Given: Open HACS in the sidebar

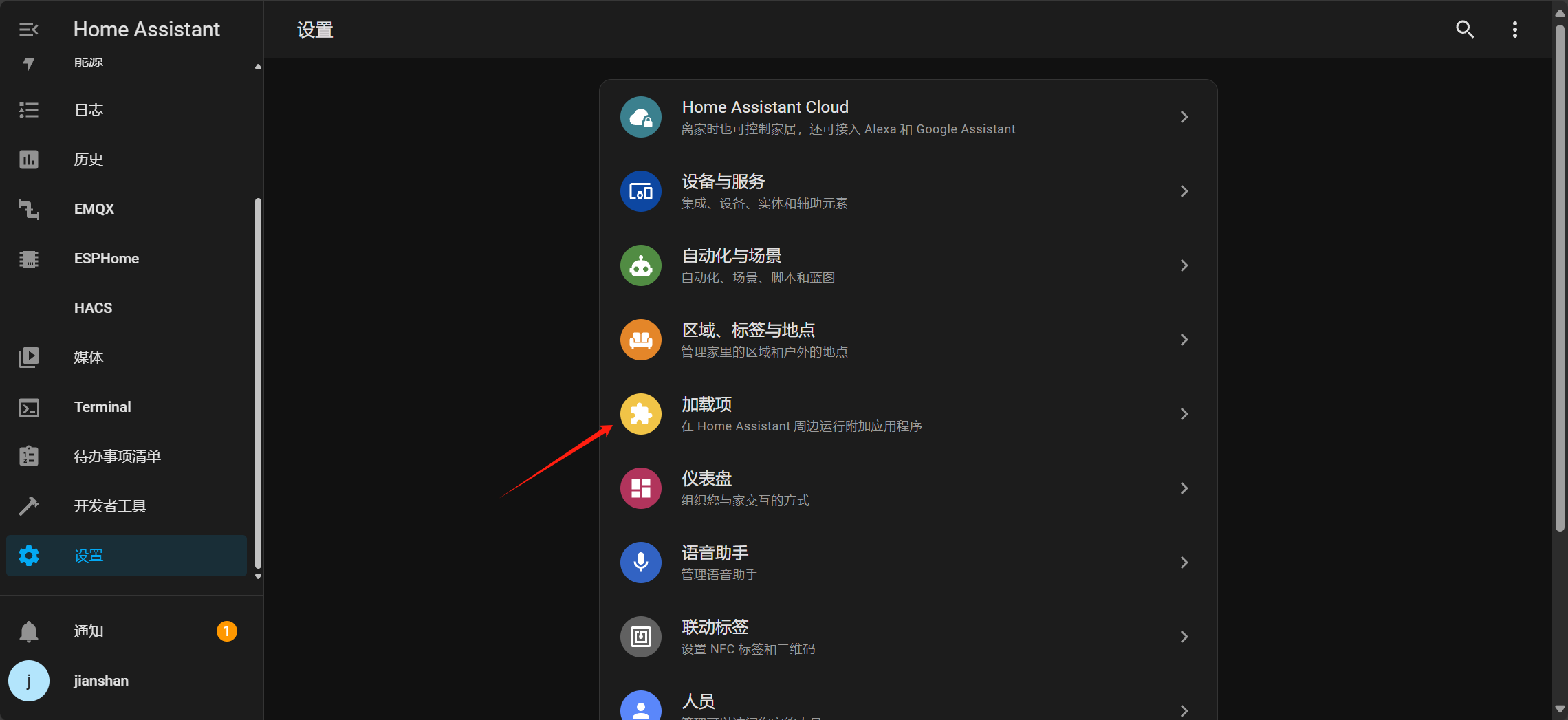Looking at the screenshot, I should click(x=127, y=308).
